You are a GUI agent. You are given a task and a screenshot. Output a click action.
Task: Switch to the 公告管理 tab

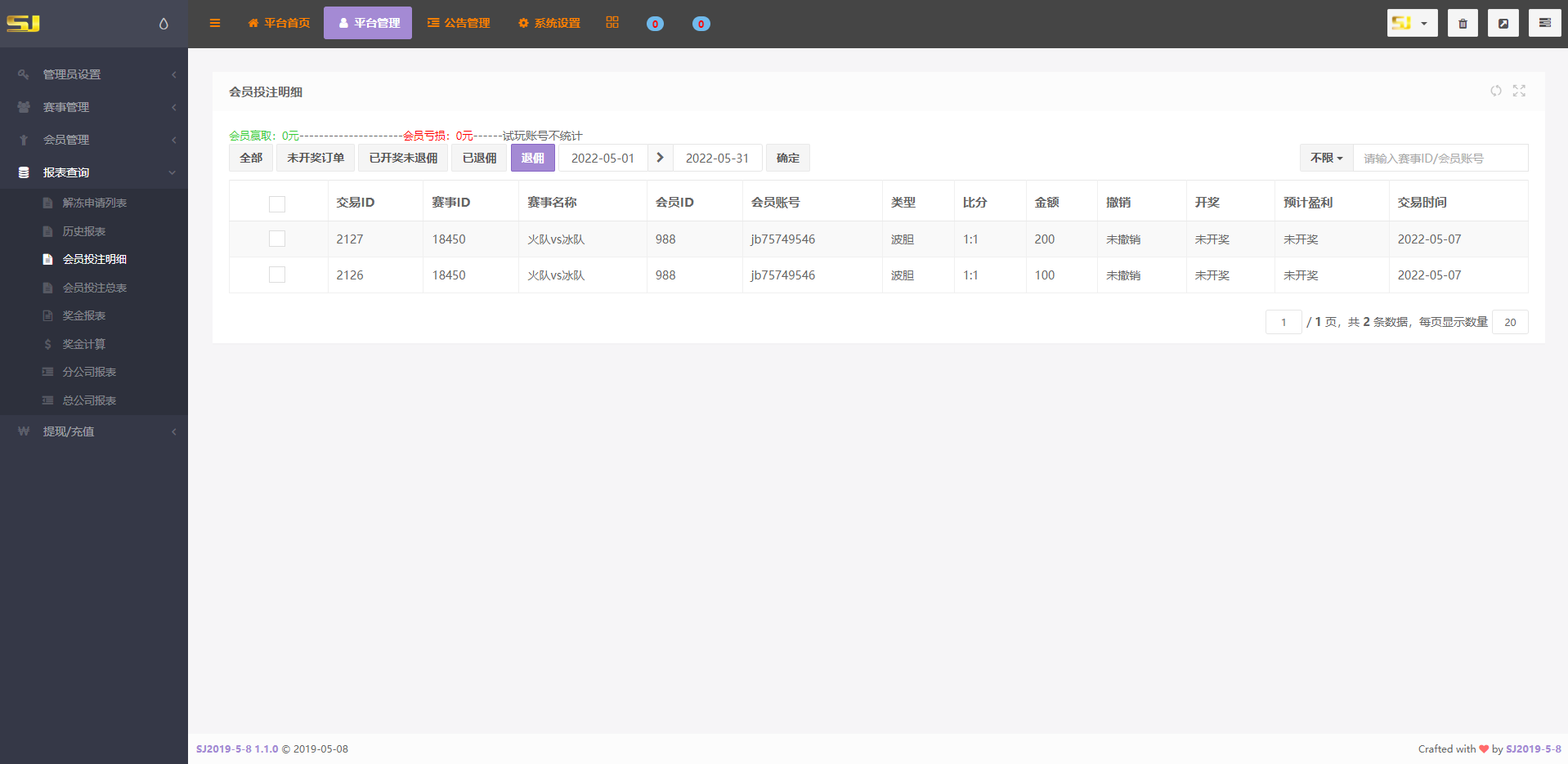[459, 23]
